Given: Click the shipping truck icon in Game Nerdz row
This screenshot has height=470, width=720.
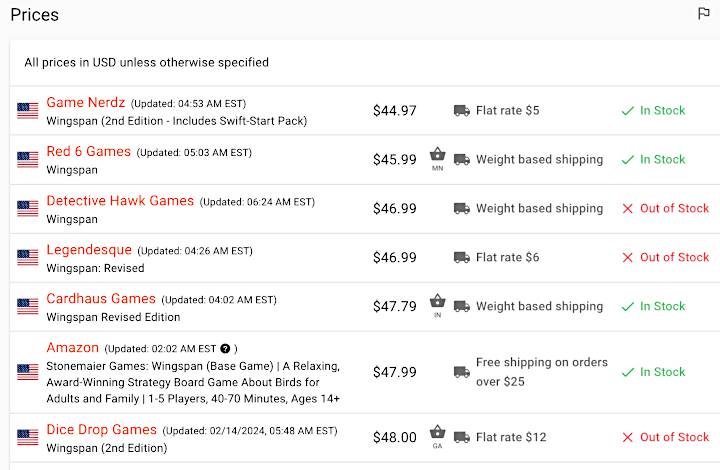Looking at the screenshot, I should (461, 111).
